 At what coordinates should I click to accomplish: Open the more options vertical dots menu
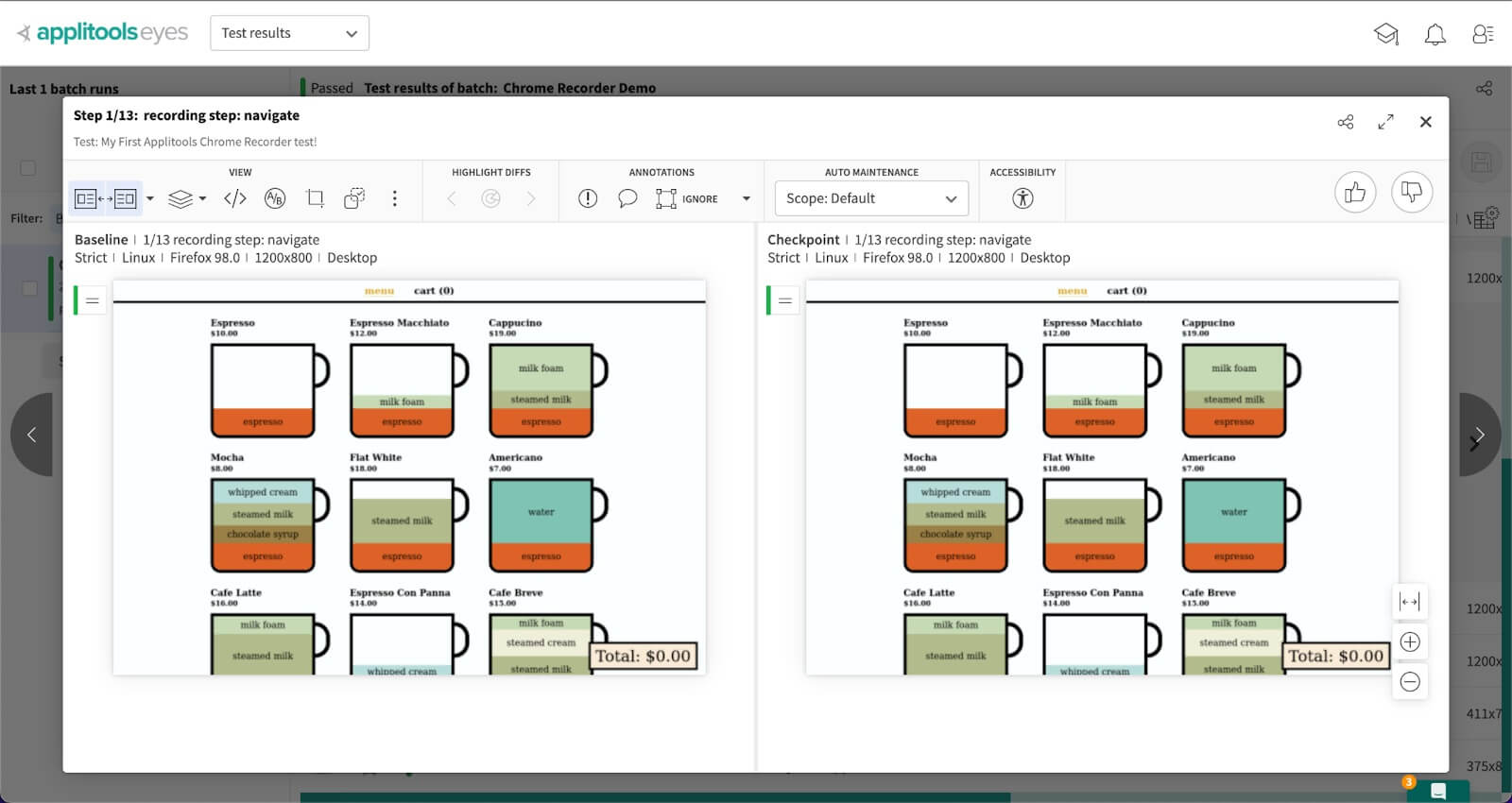[395, 198]
